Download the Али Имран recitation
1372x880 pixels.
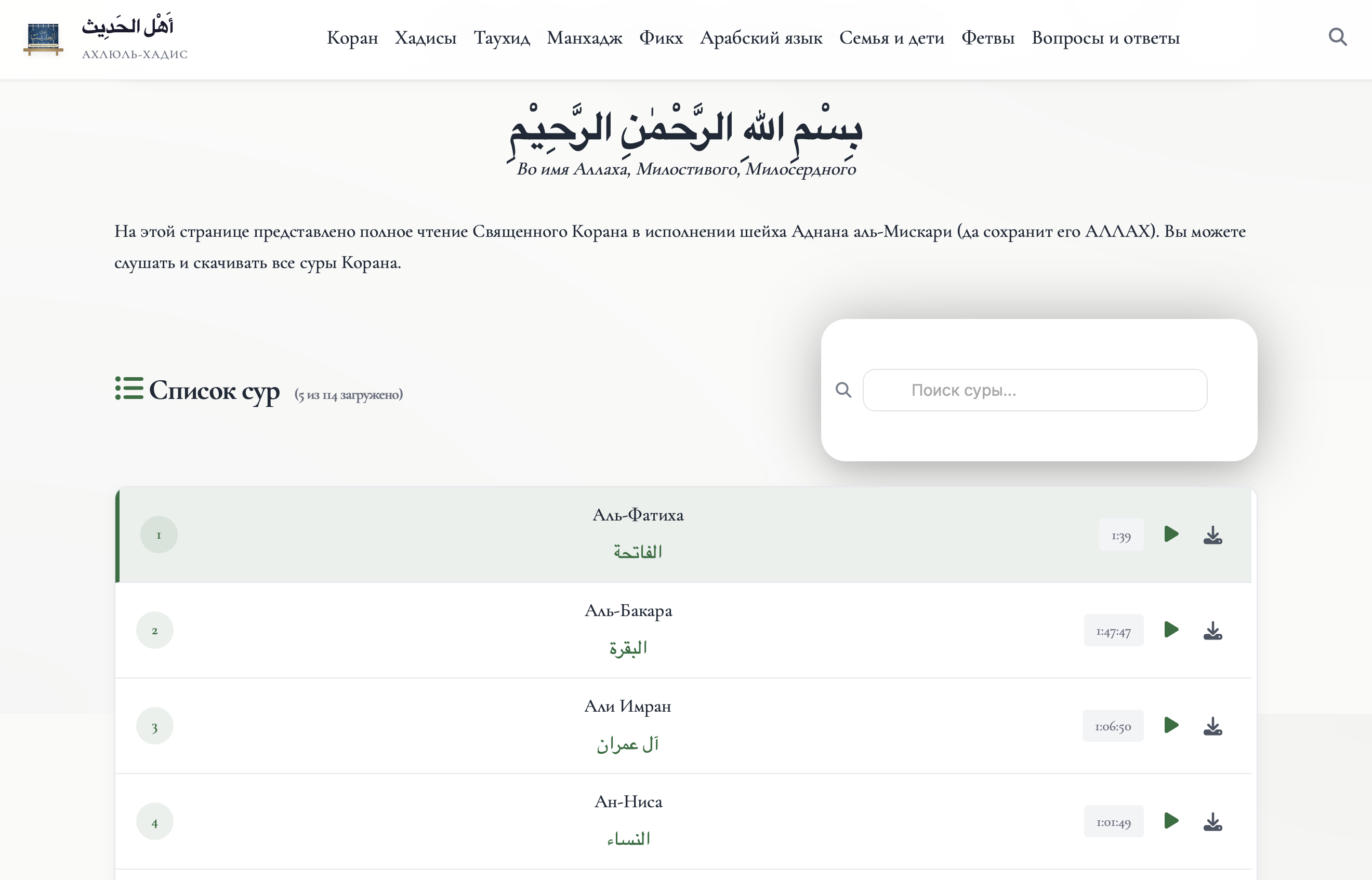[1212, 726]
